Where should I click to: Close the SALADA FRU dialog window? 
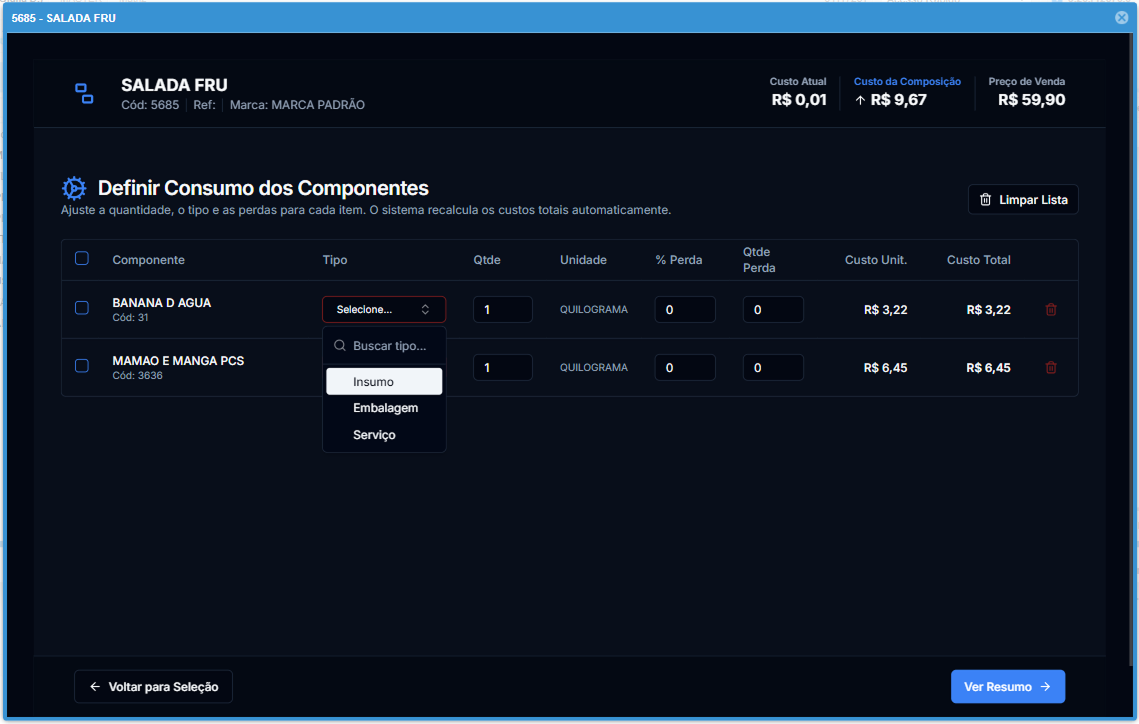coord(1121,18)
